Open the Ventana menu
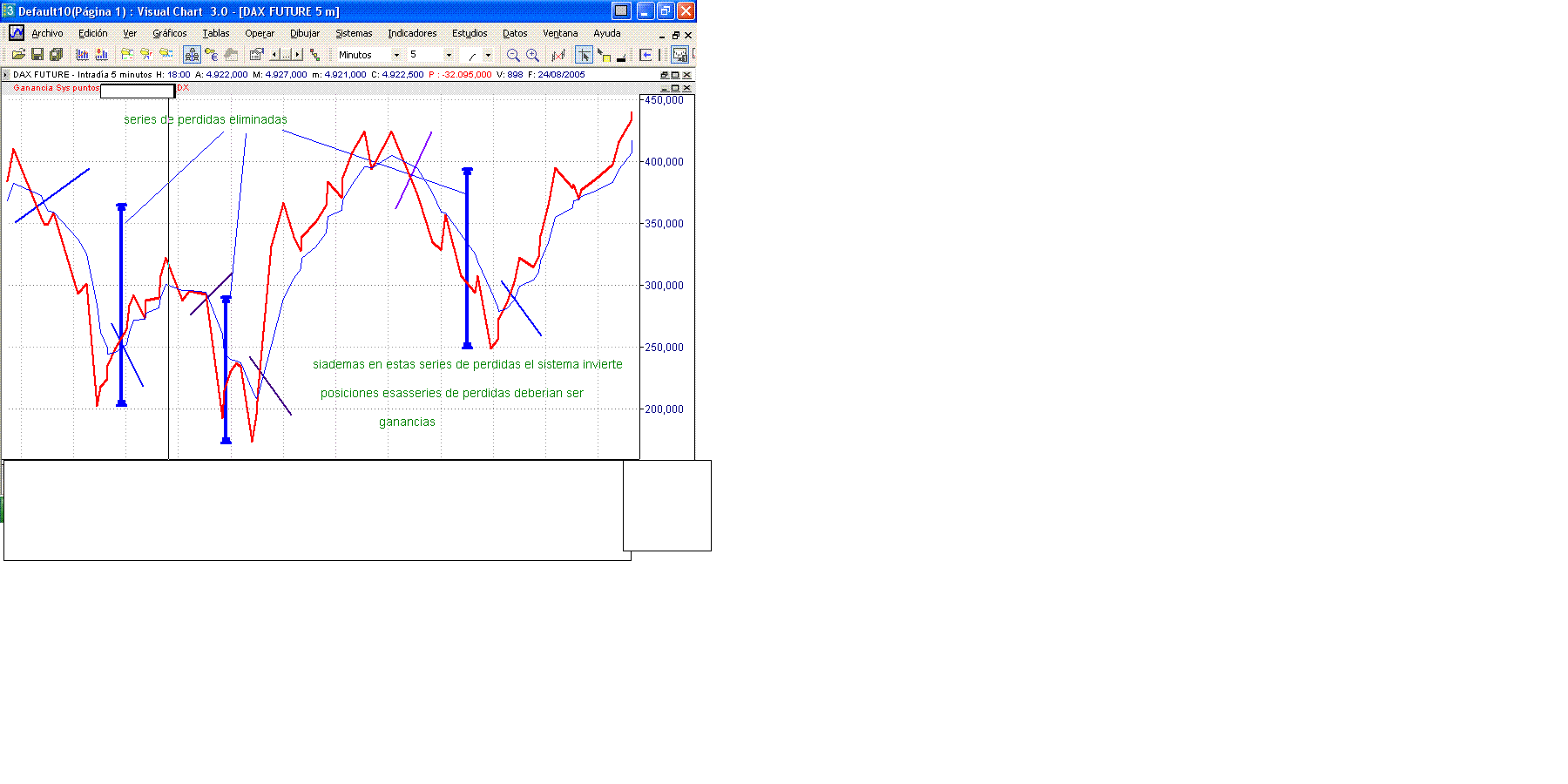 coord(560,33)
